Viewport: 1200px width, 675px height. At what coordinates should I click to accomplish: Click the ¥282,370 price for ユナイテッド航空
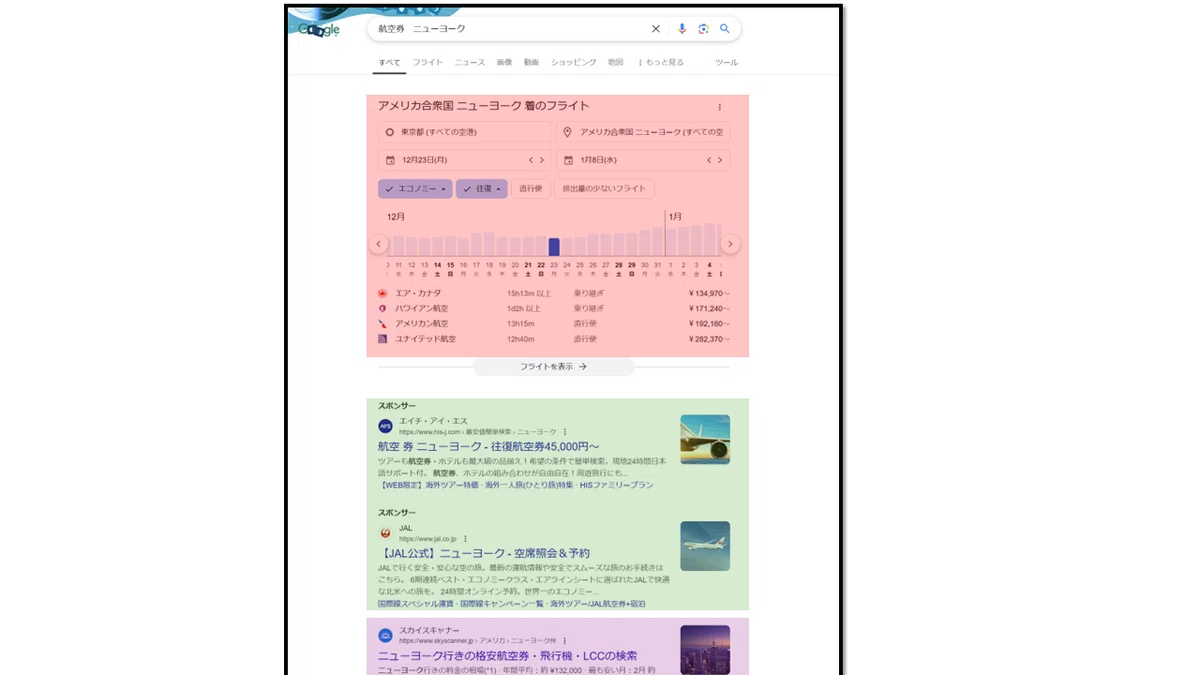(x=709, y=339)
